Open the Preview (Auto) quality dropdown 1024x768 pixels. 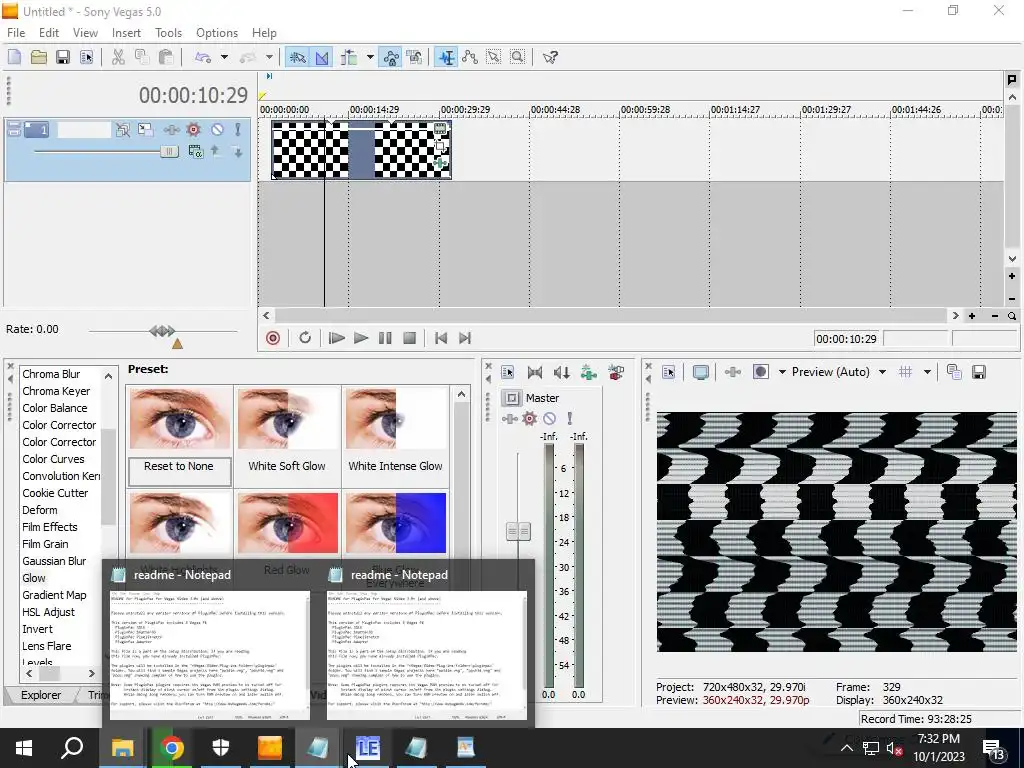(x=882, y=372)
